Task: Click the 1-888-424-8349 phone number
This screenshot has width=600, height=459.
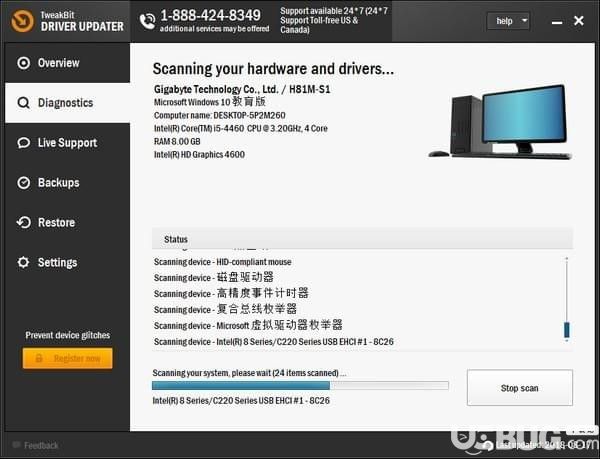Action: click(x=210, y=16)
